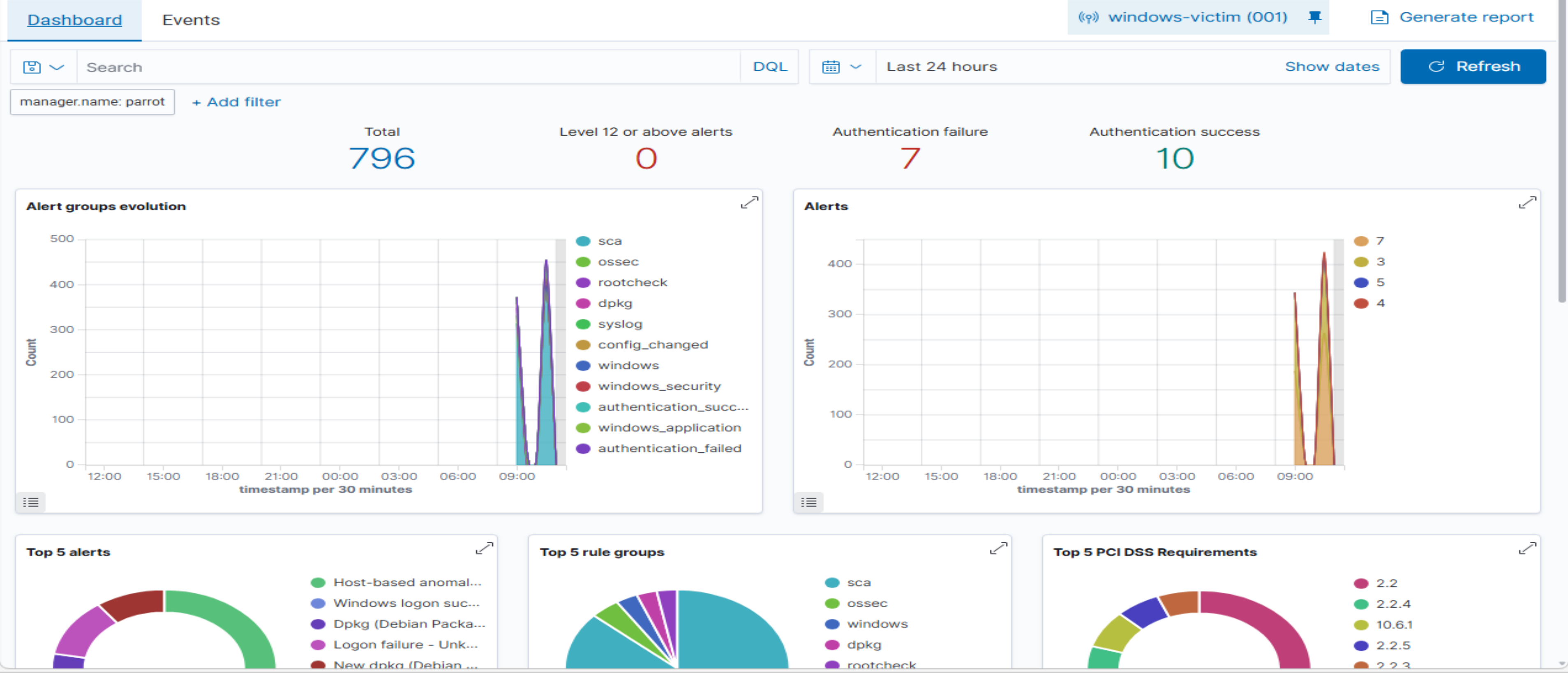The image size is (1568, 673).
Task: Toggle level 3 series in Alerts legend
Action: [1380, 262]
